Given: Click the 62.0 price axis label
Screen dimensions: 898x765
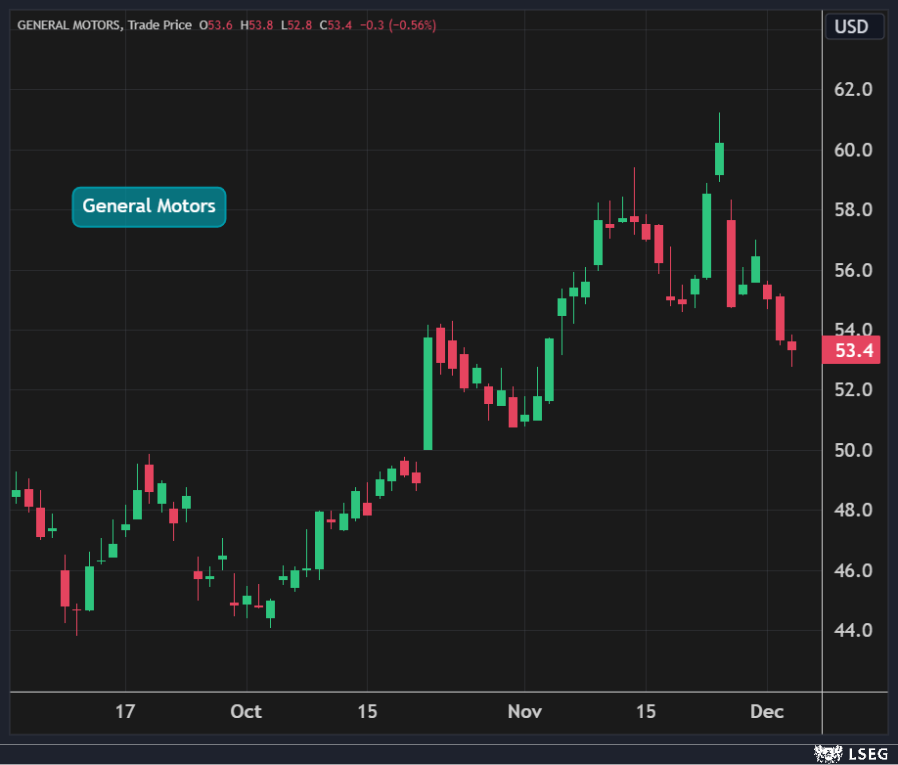Looking at the screenshot, I should pos(854,89).
